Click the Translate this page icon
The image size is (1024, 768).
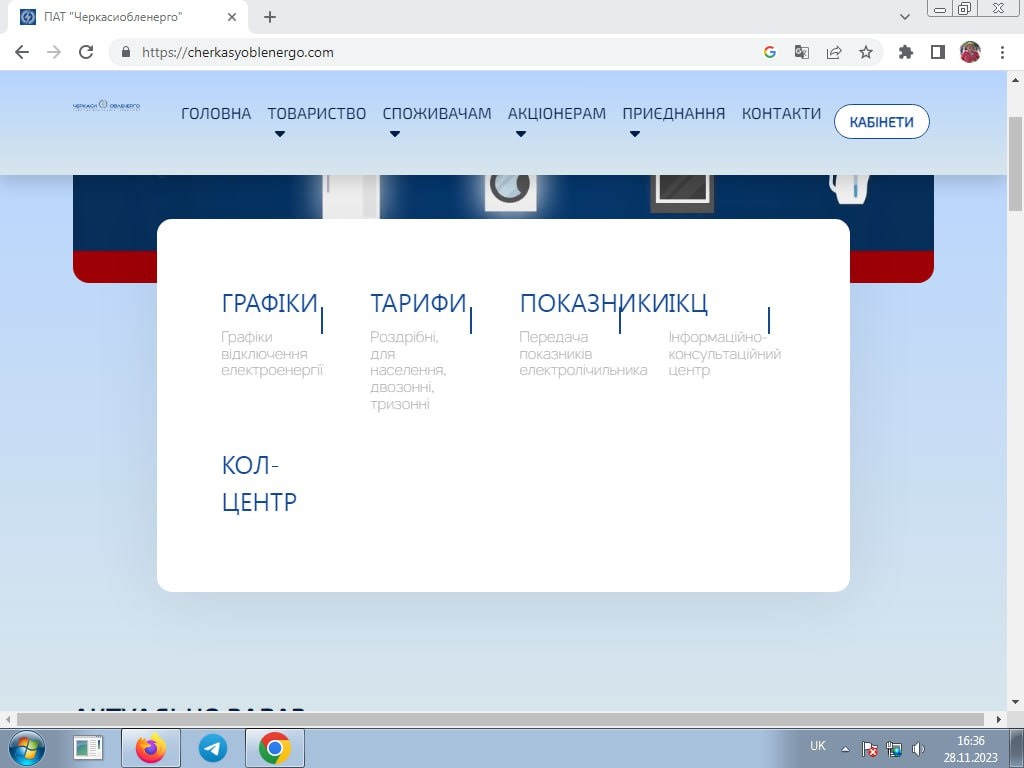coord(801,53)
